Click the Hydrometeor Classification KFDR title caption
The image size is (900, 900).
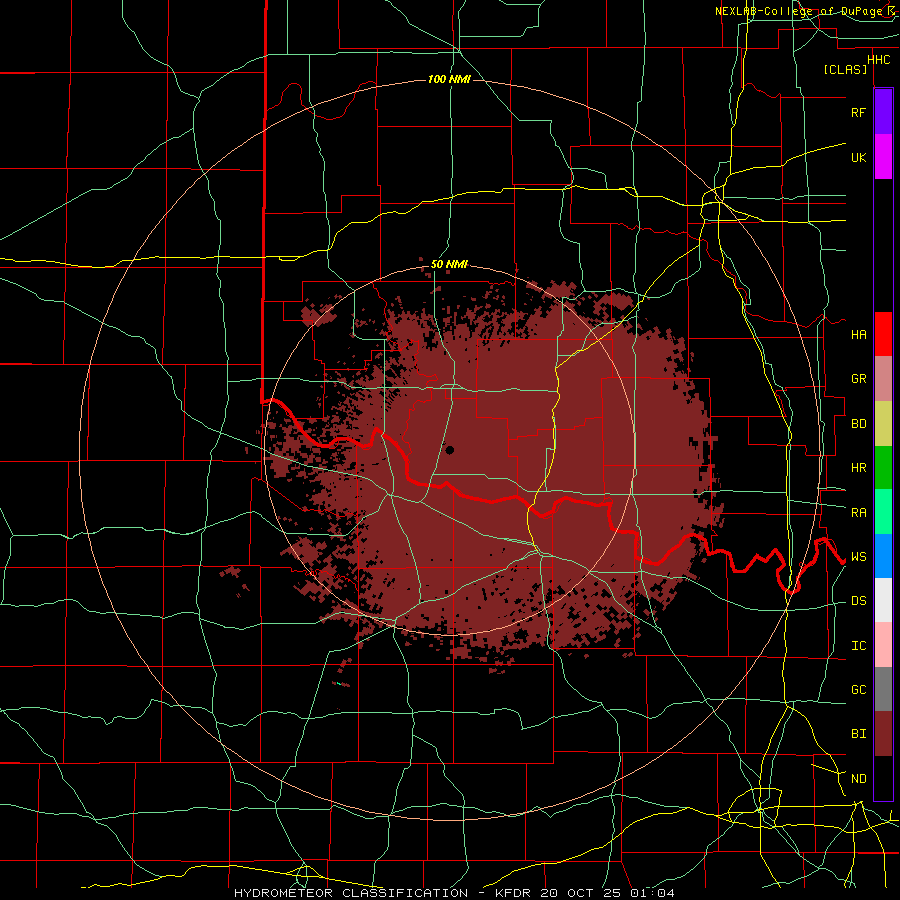point(454,893)
